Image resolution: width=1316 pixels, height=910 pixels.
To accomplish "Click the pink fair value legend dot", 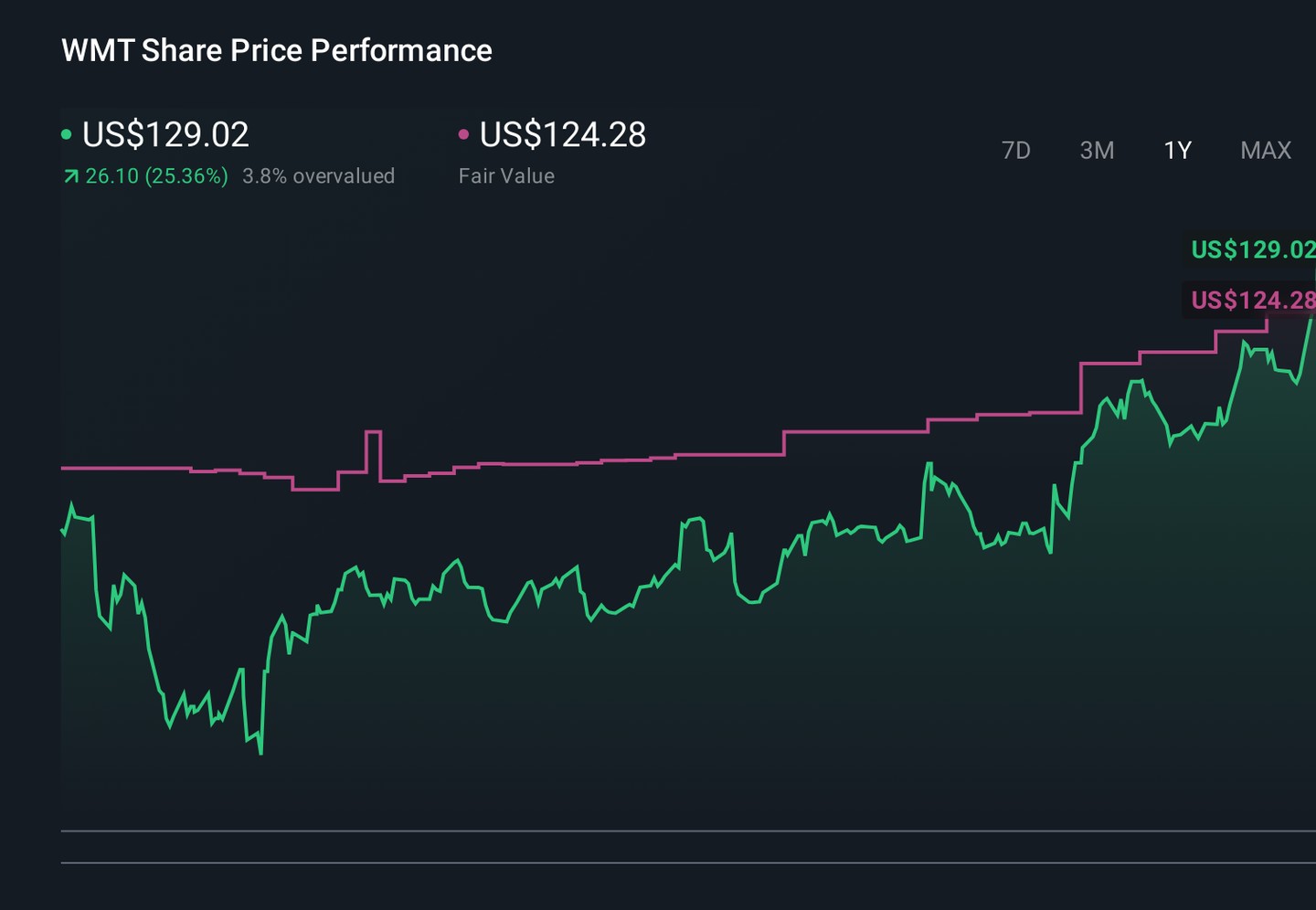I will click(463, 134).
